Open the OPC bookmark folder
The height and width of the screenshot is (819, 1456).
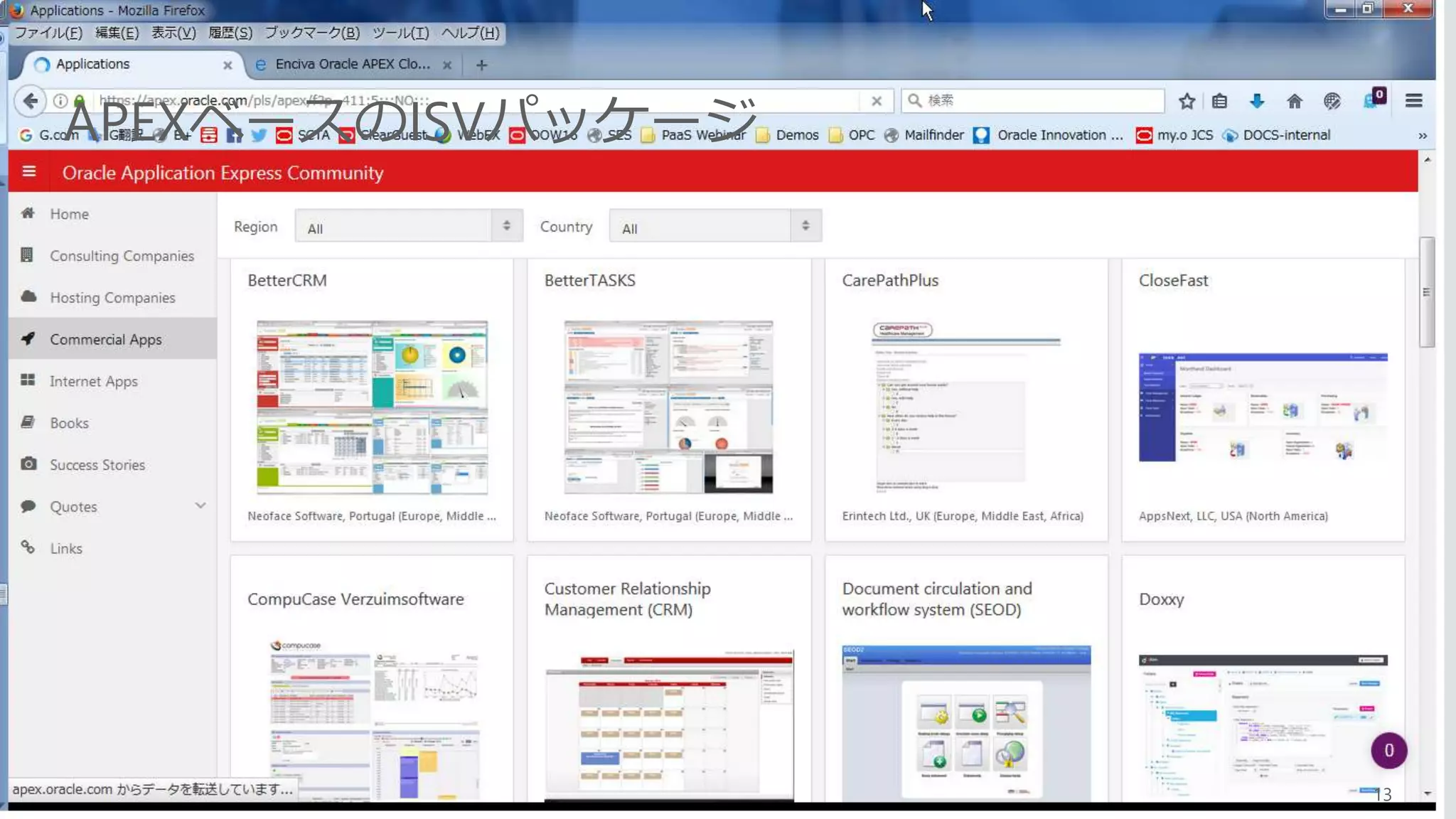852,135
